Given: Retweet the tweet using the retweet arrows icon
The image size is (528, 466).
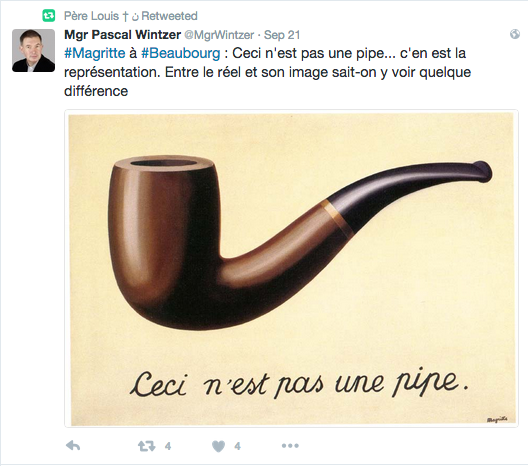Looking at the screenshot, I should tap(147, 446).
